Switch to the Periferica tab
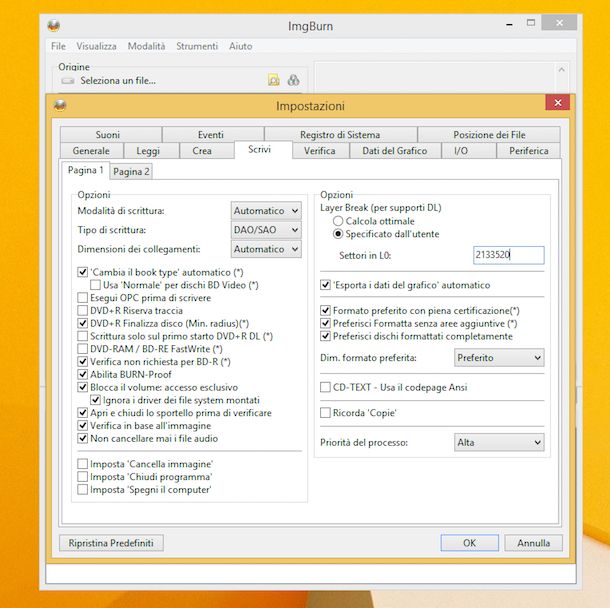The height and width of the screenshot is (608, 610). click(529, 151)
